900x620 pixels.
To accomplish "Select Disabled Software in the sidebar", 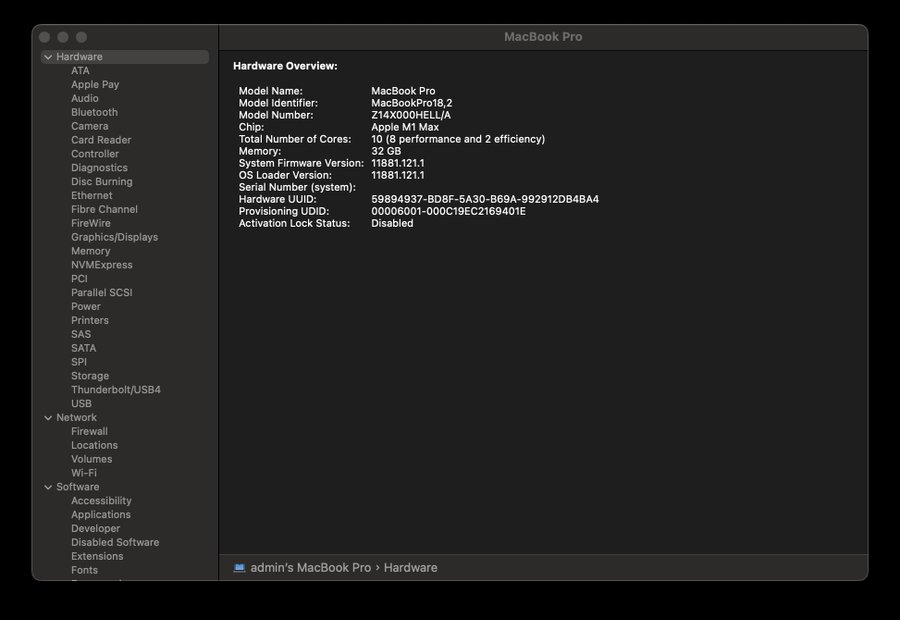I will pos(115,542).
